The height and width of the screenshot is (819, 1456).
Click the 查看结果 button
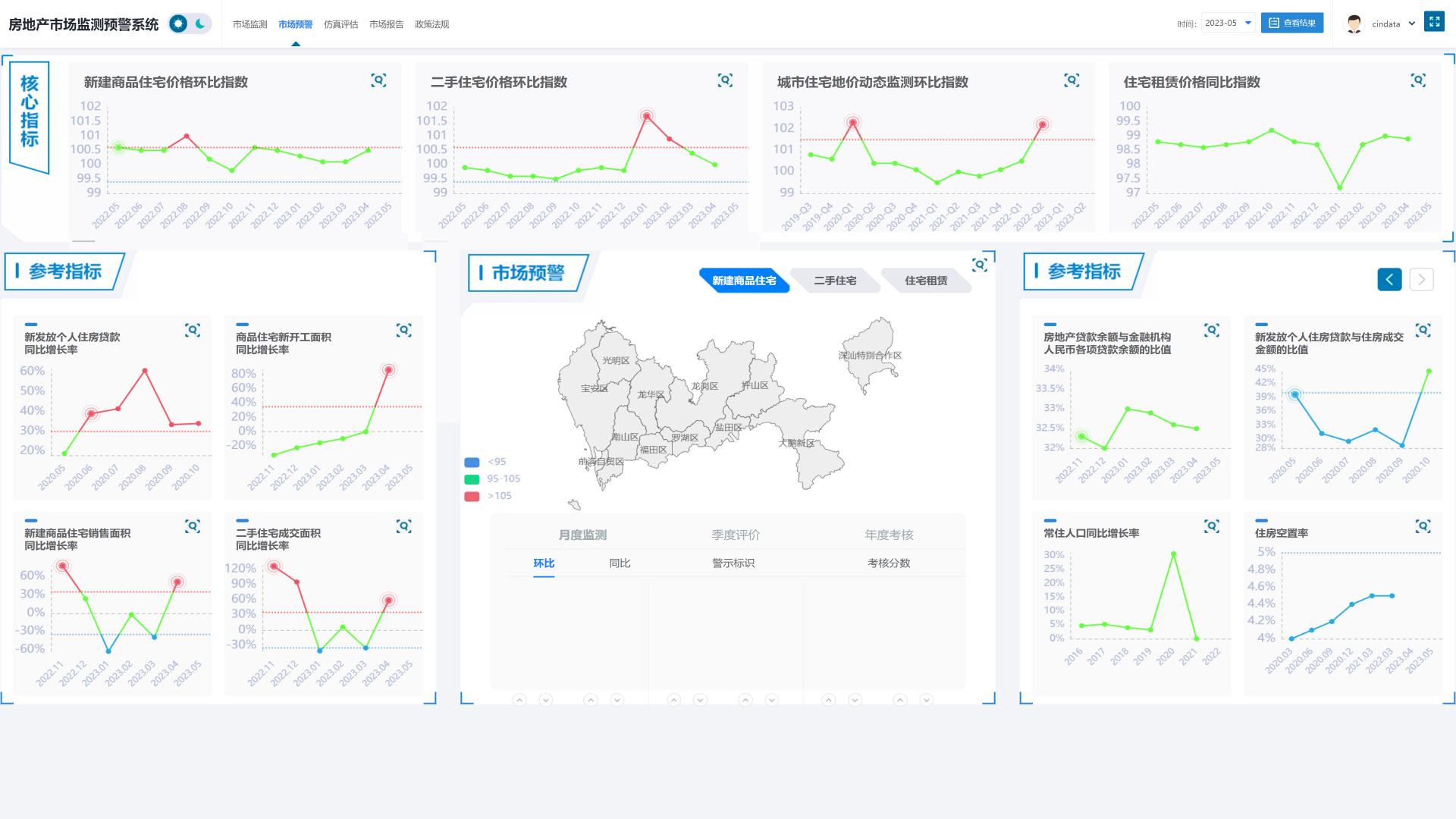pyautogui.click(x=1292, y=23)
